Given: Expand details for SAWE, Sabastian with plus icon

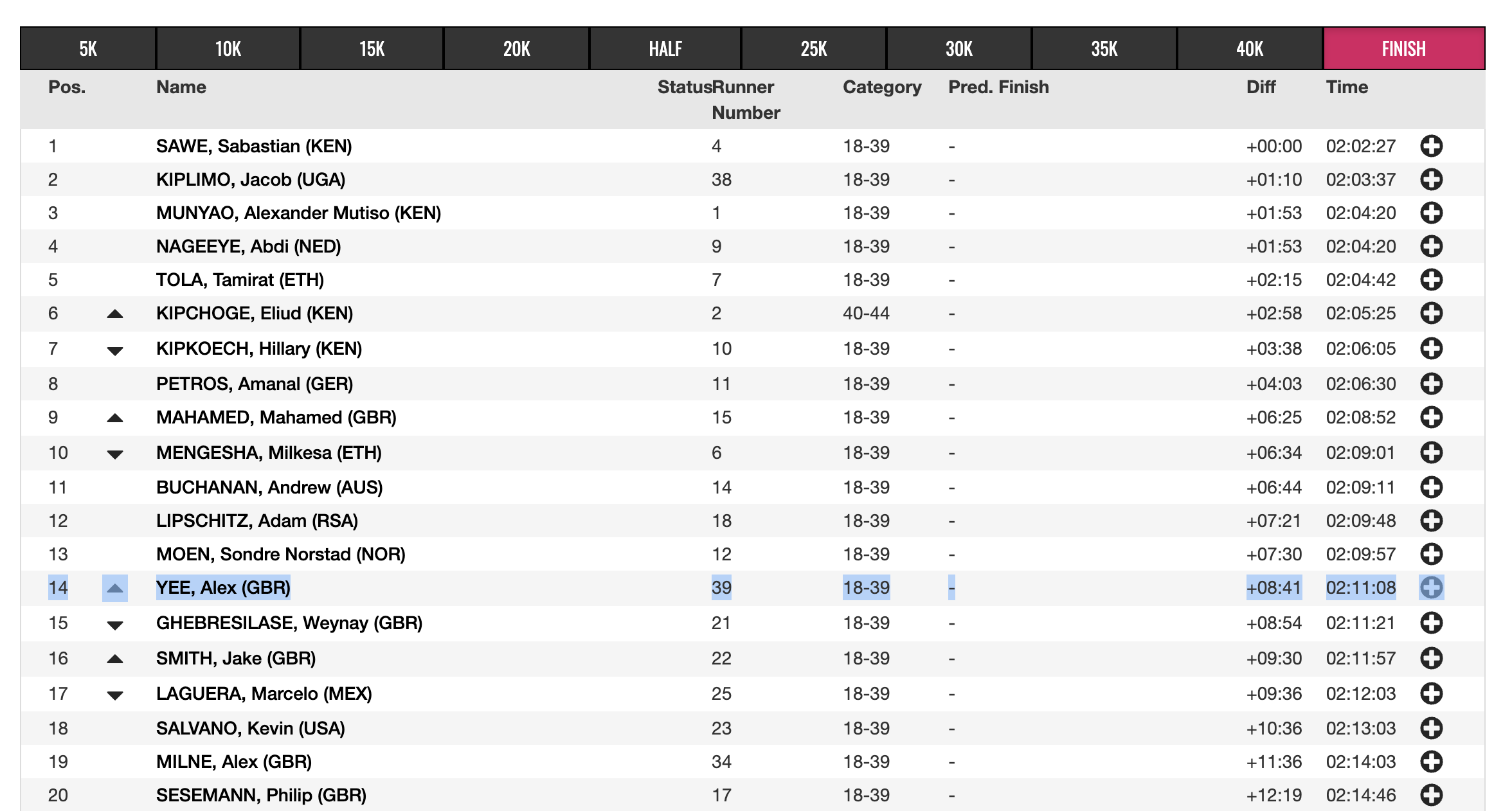Looking at the screenshot, I should (1431, 146).
